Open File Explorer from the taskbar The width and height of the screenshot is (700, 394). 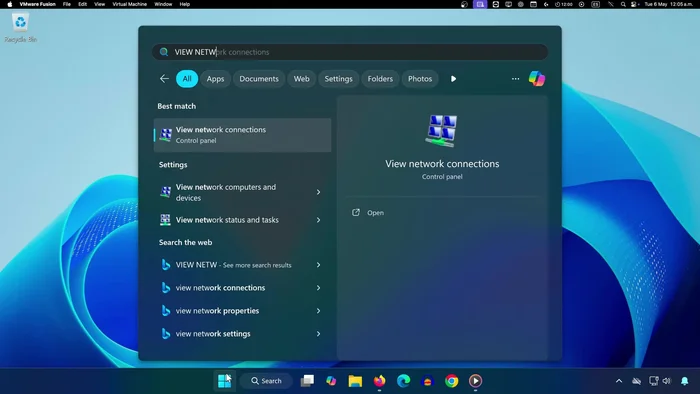(x=355, y=381)
